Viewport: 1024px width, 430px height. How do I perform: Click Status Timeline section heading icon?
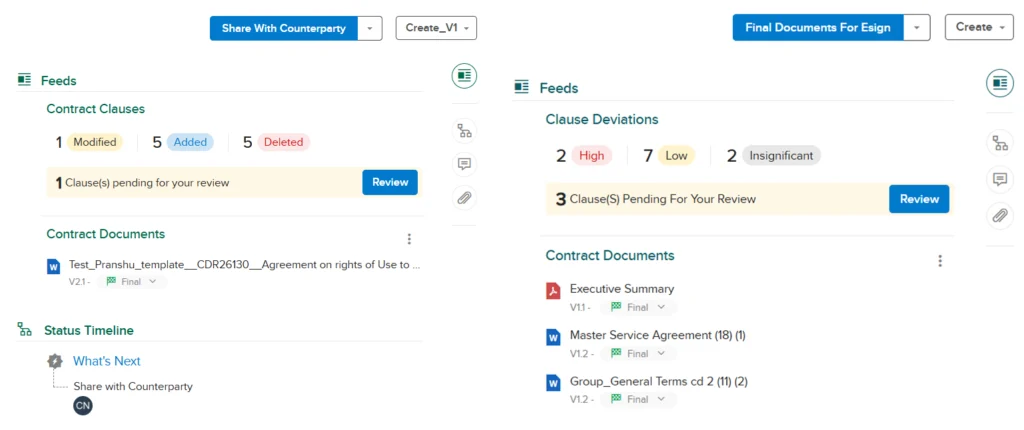pos(25,330)
